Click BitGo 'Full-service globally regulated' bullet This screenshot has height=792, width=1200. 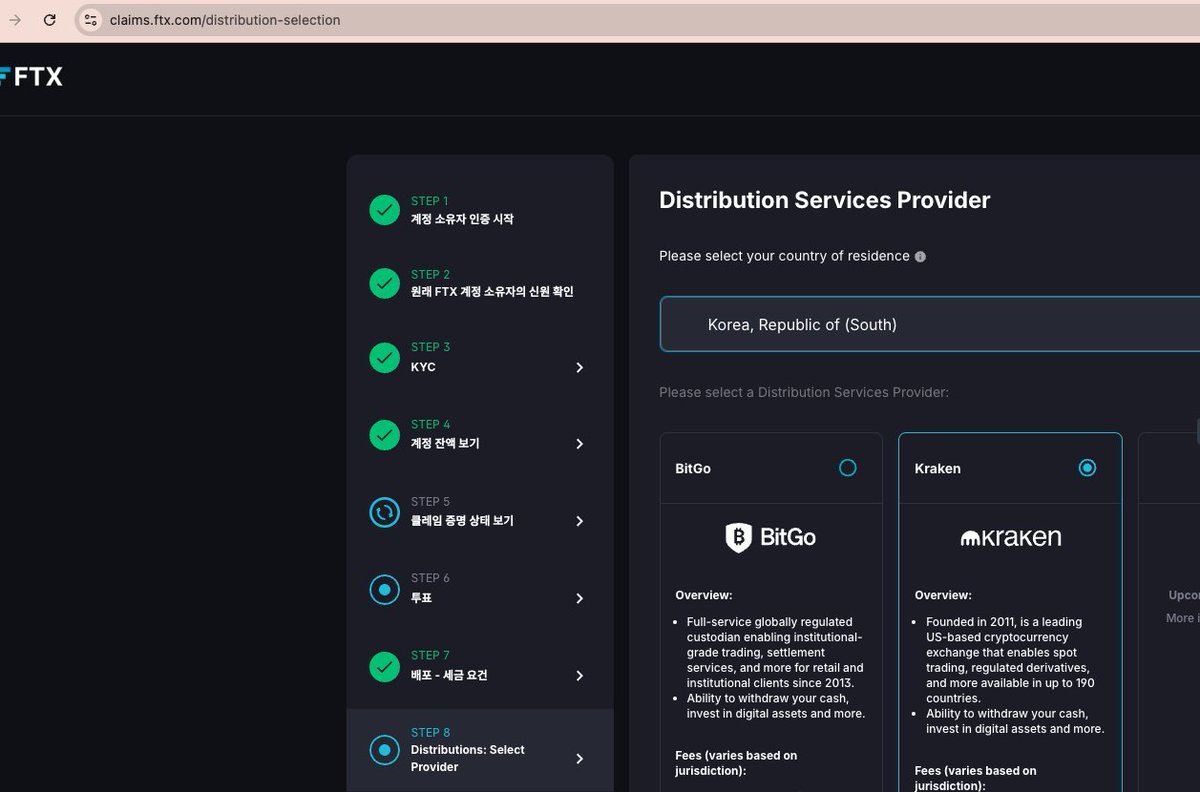[775, 652]
